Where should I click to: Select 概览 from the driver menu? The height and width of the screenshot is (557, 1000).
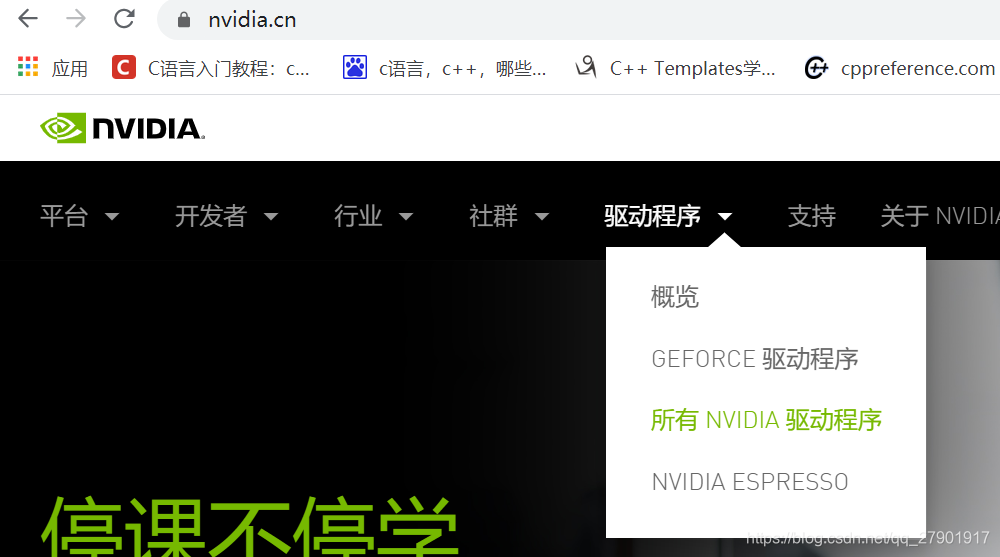click(675, 297)
